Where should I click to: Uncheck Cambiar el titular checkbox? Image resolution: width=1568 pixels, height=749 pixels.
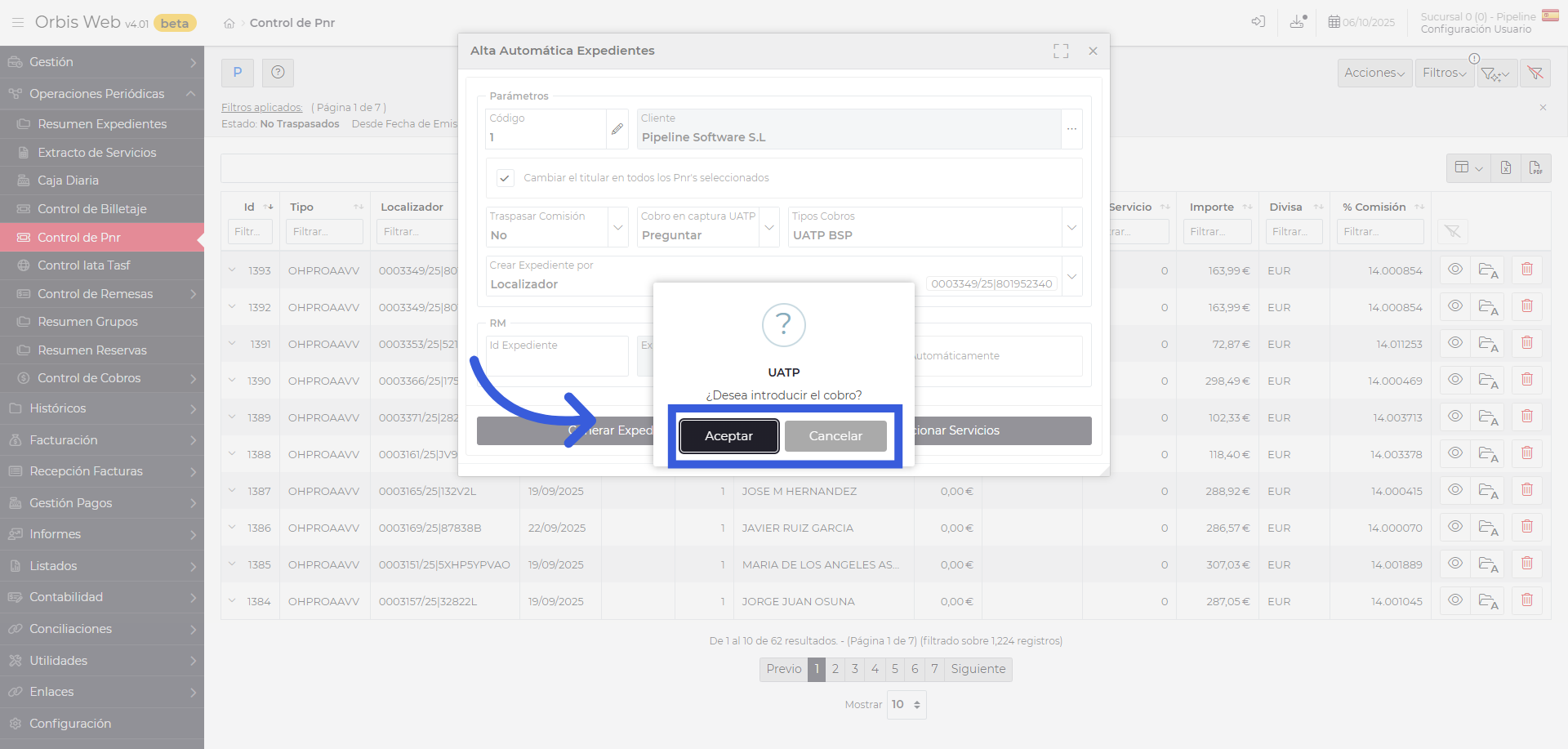pos(506,178)
